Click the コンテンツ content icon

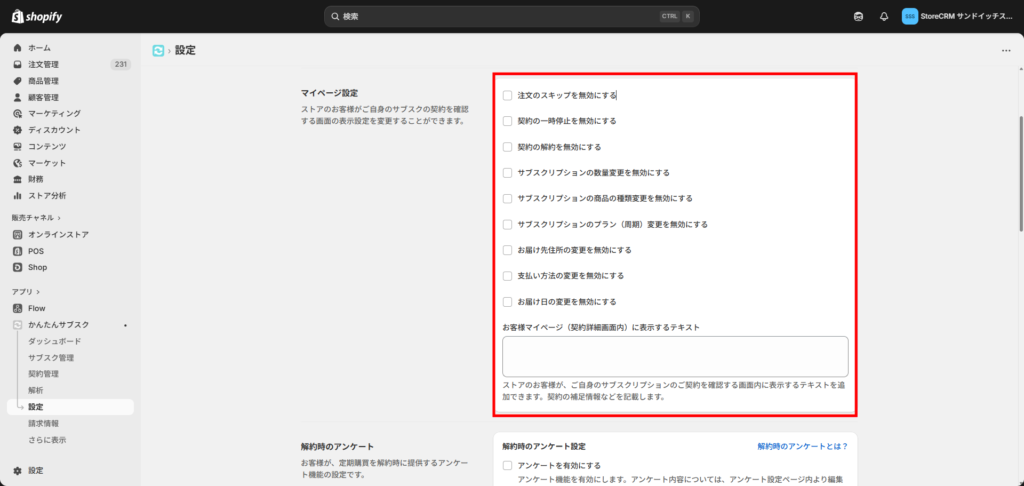point(18,146)
